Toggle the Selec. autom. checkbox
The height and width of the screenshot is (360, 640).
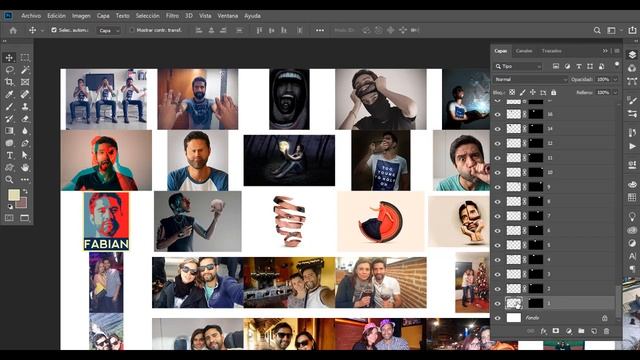54,30
